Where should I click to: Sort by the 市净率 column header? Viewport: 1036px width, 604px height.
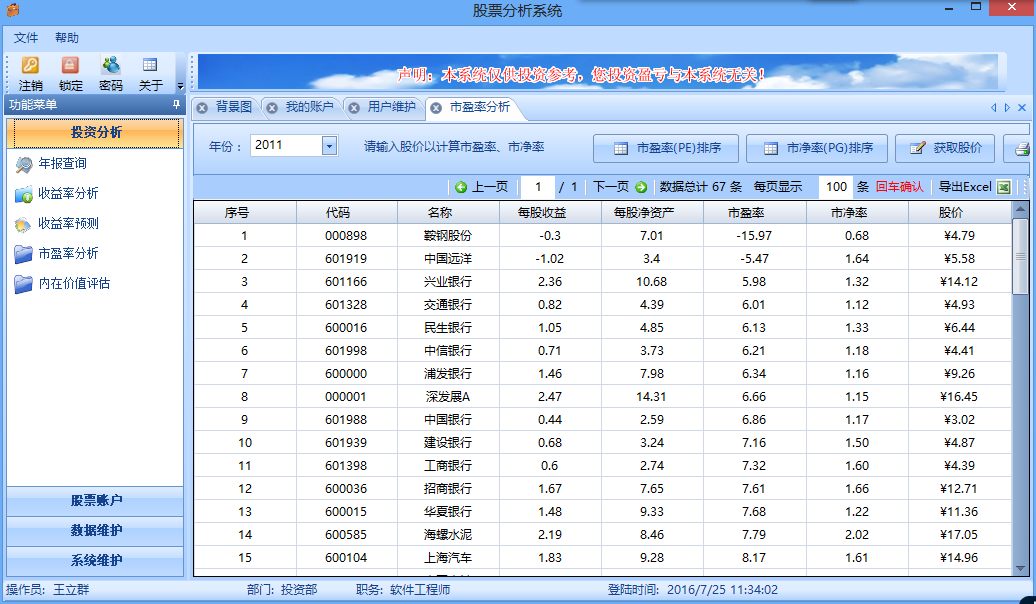(x=858, y=213)
